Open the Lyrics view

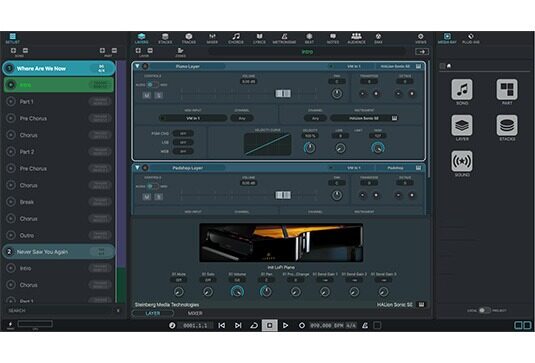[x=259, y=38]
